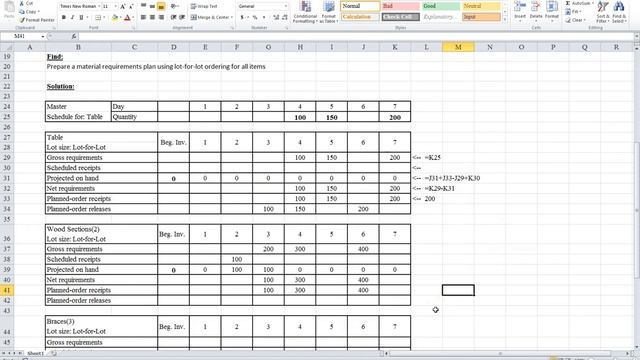Toggle Underline formatting
This screenshot has width=640, height=360.
click(81, 18)
